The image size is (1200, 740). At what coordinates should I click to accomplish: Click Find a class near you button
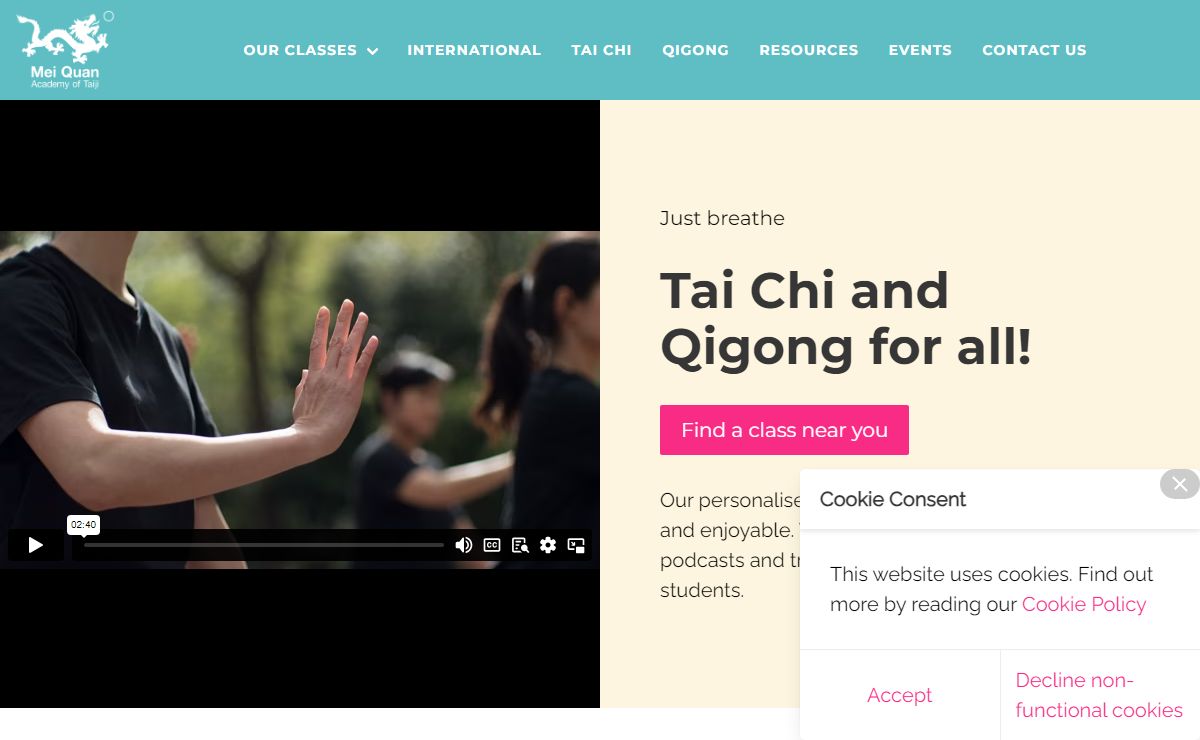(x=784, y=430)
